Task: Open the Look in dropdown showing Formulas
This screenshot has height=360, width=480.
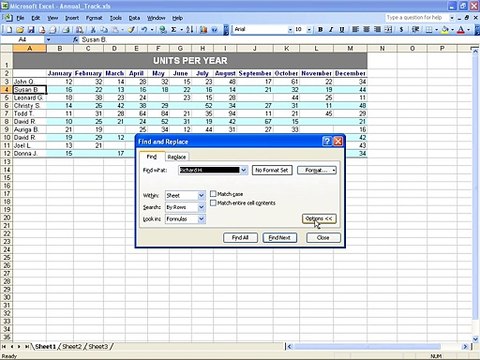Action: click(201, 219)
